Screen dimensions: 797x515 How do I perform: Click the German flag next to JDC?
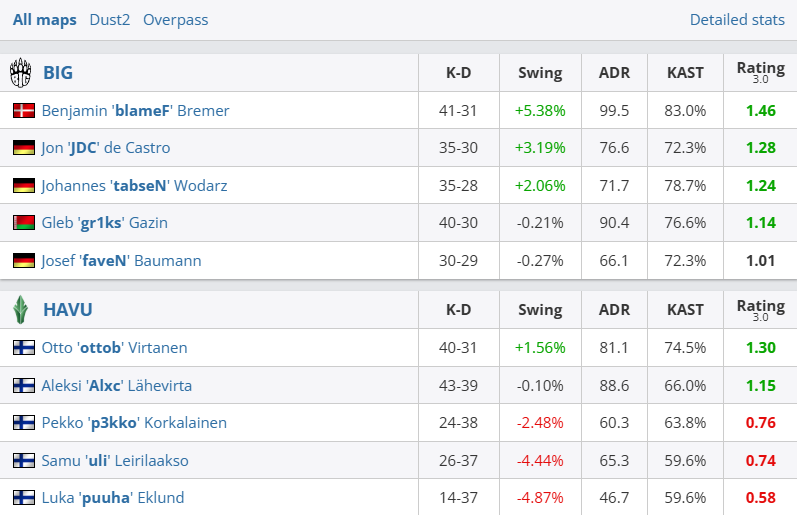24,148
